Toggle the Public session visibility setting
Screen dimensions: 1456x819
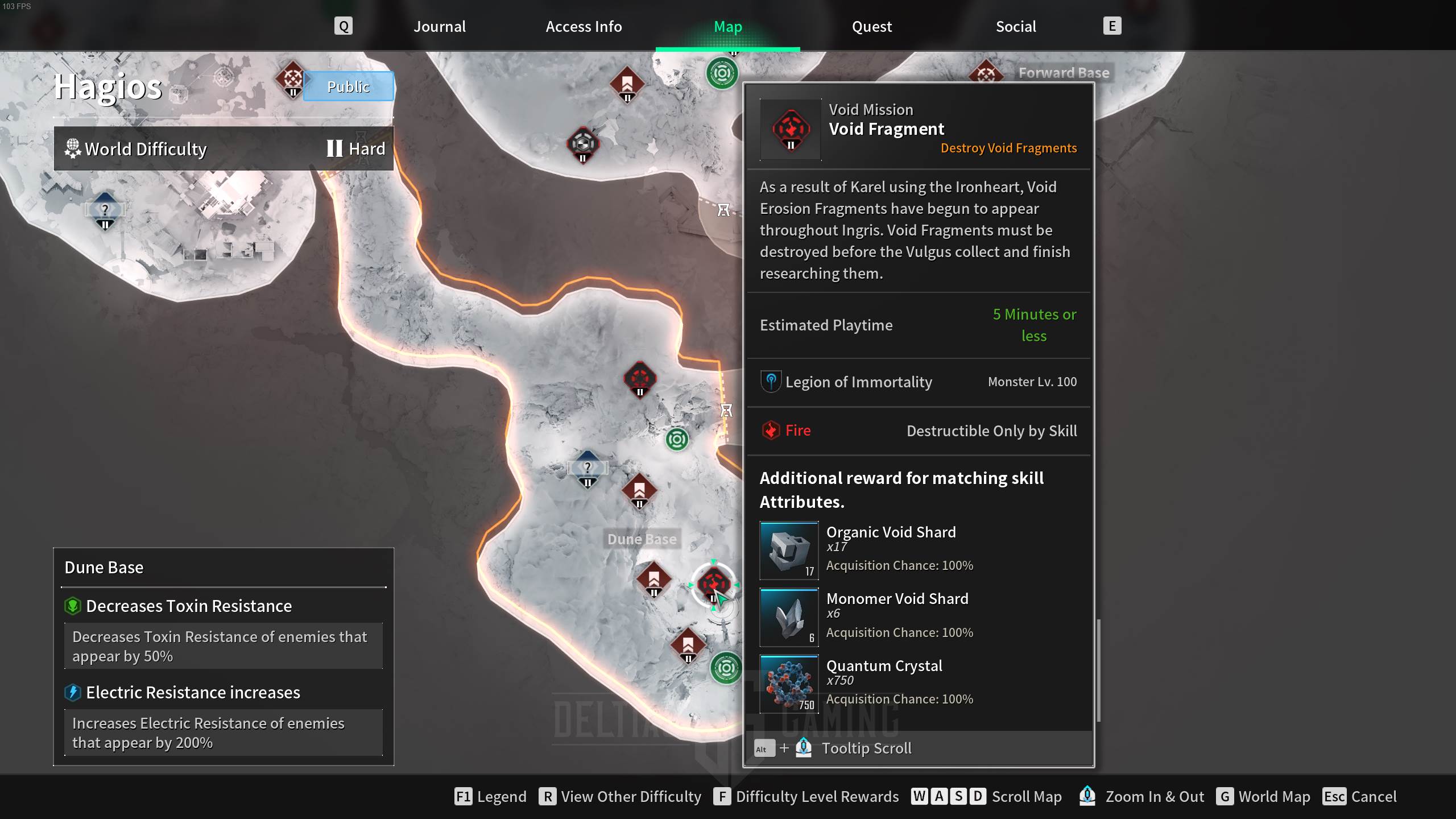tap(348, 86)
